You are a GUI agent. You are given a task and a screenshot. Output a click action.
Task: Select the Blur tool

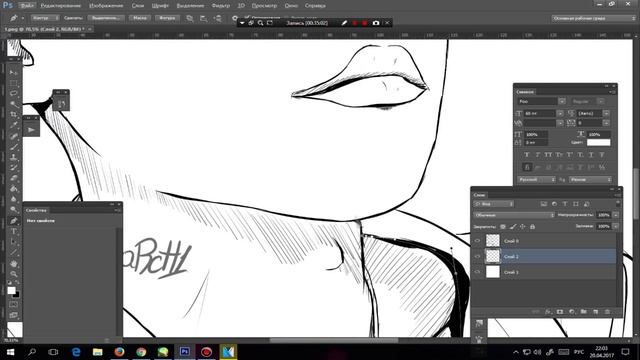point(13,199)
